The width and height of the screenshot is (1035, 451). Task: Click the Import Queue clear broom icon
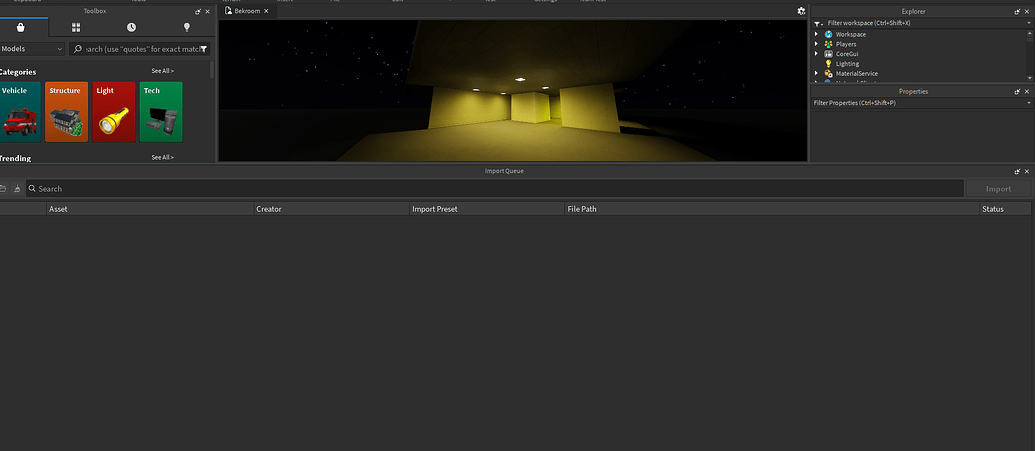pos(17,189)
